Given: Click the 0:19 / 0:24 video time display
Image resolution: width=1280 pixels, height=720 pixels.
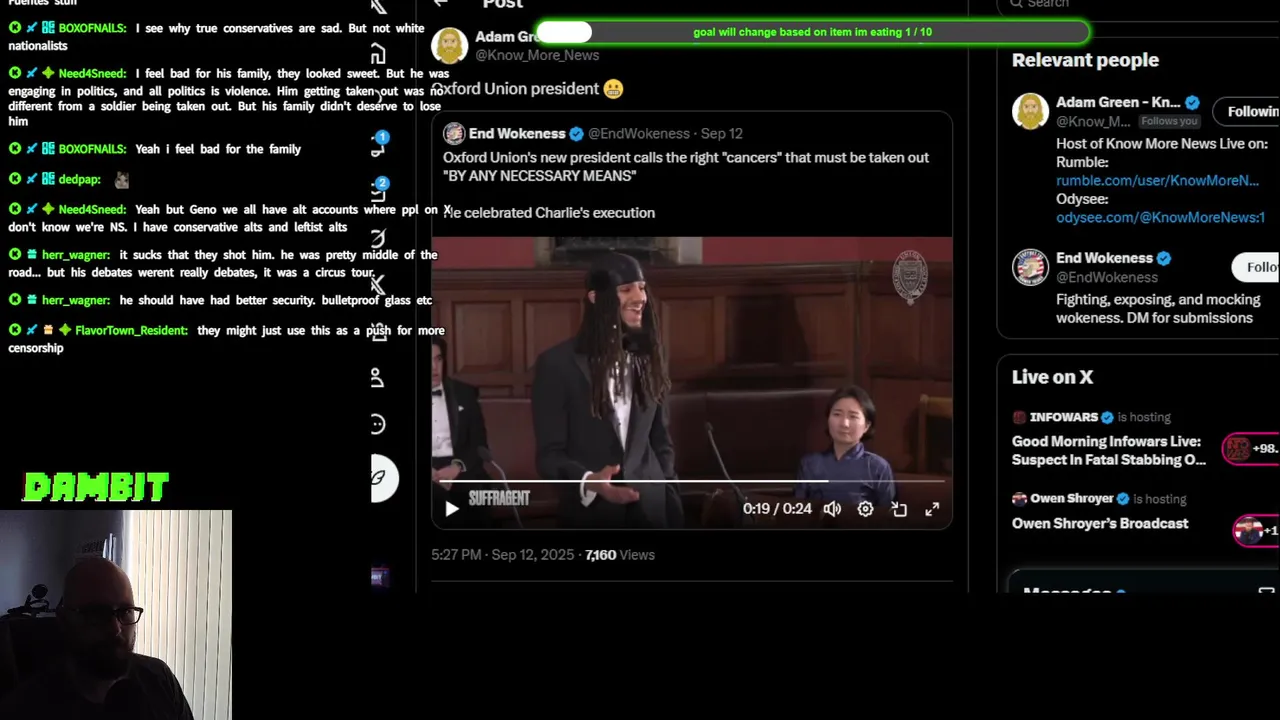Looking at the screenshot, I should (777, 509).
